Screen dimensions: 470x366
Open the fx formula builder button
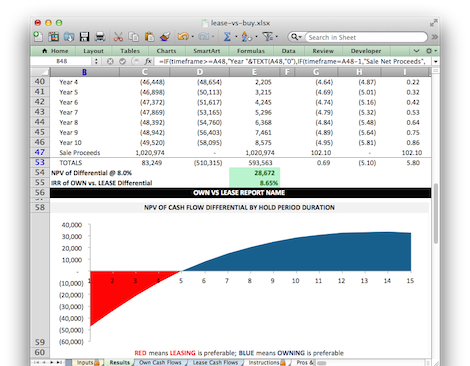click(148, 61)
